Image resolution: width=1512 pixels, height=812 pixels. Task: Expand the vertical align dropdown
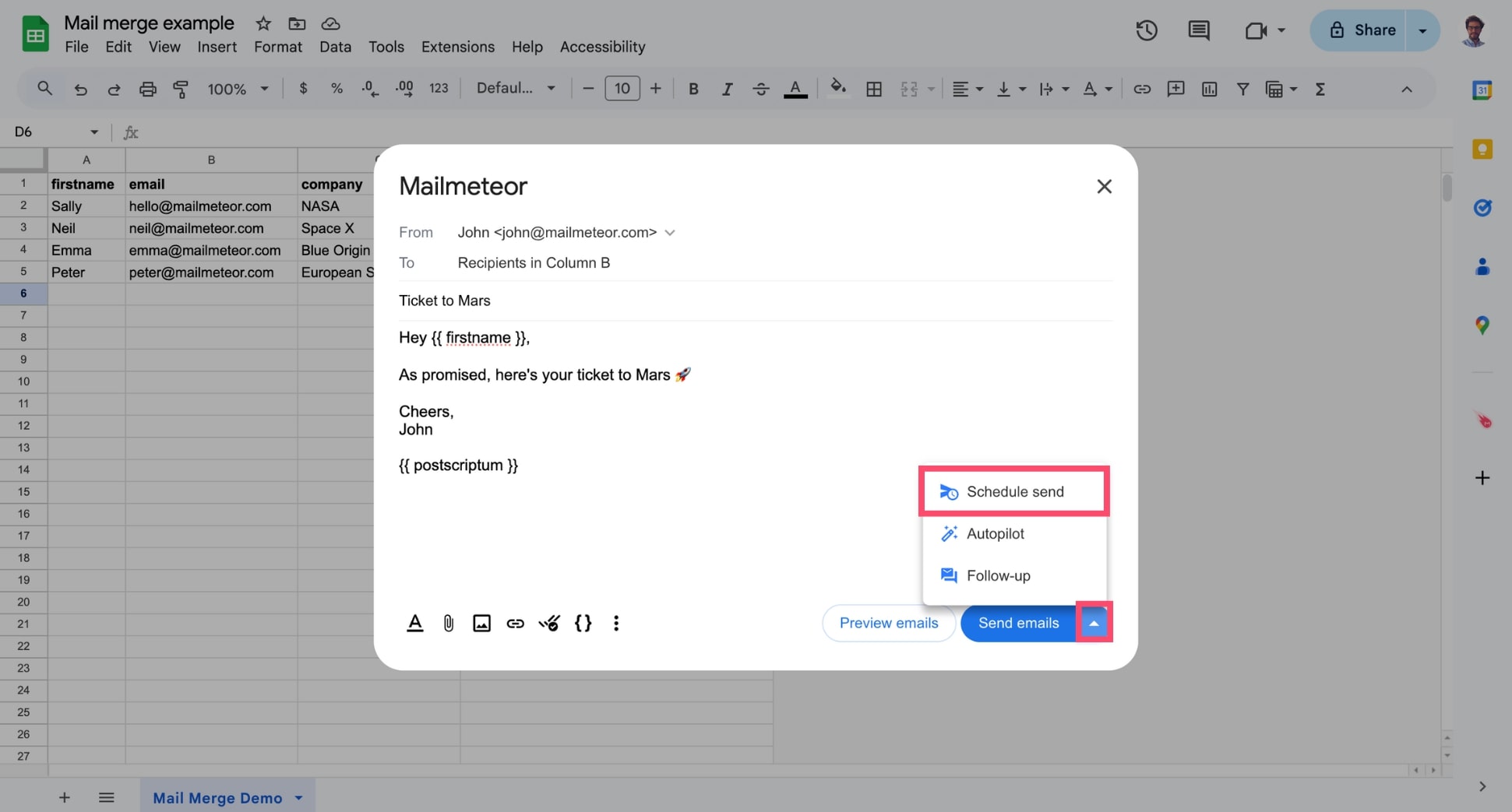click(1022, 90)
